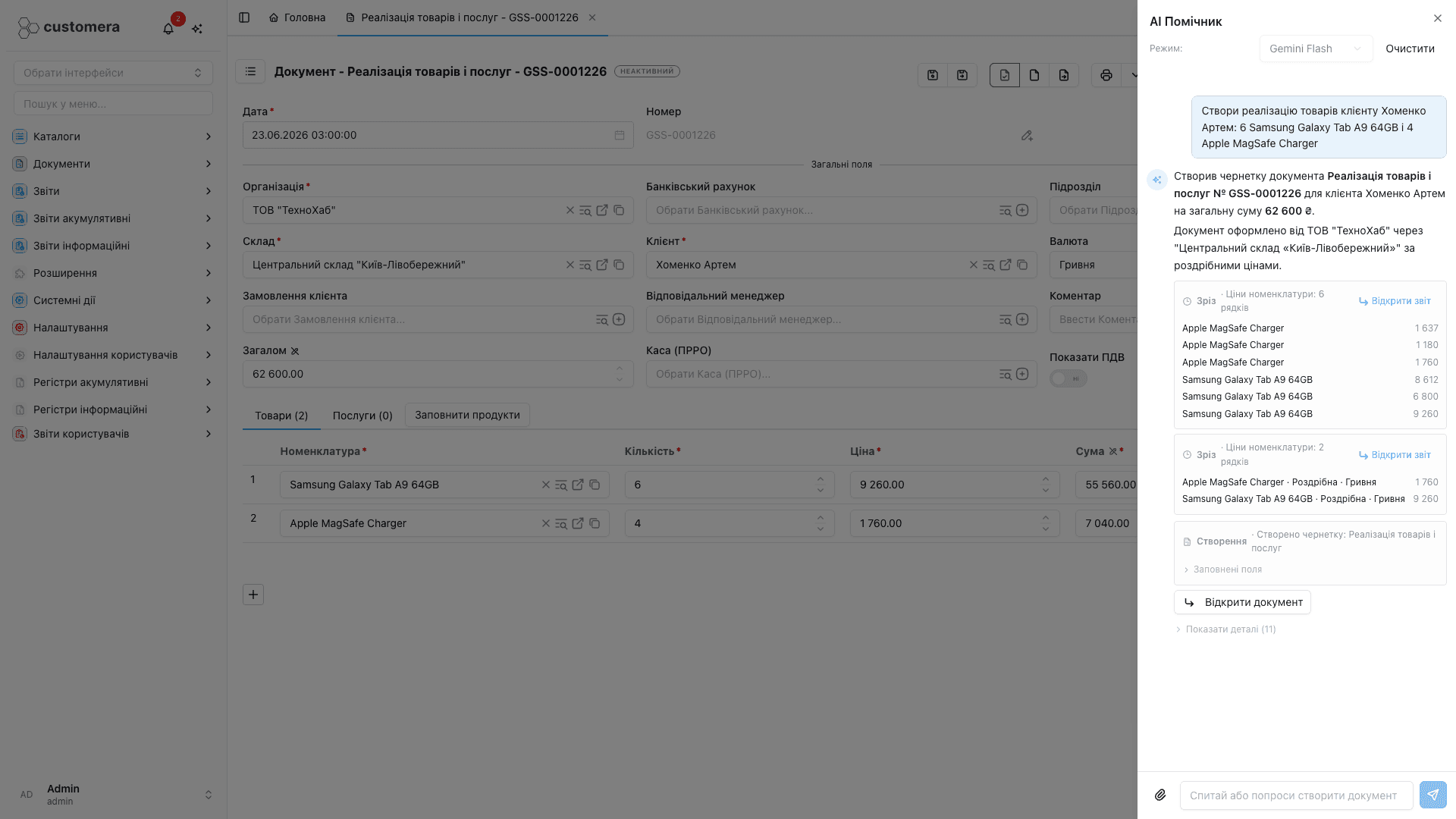
Task: Open Регістри інформаційні menu item
Action: coord(113,409)
